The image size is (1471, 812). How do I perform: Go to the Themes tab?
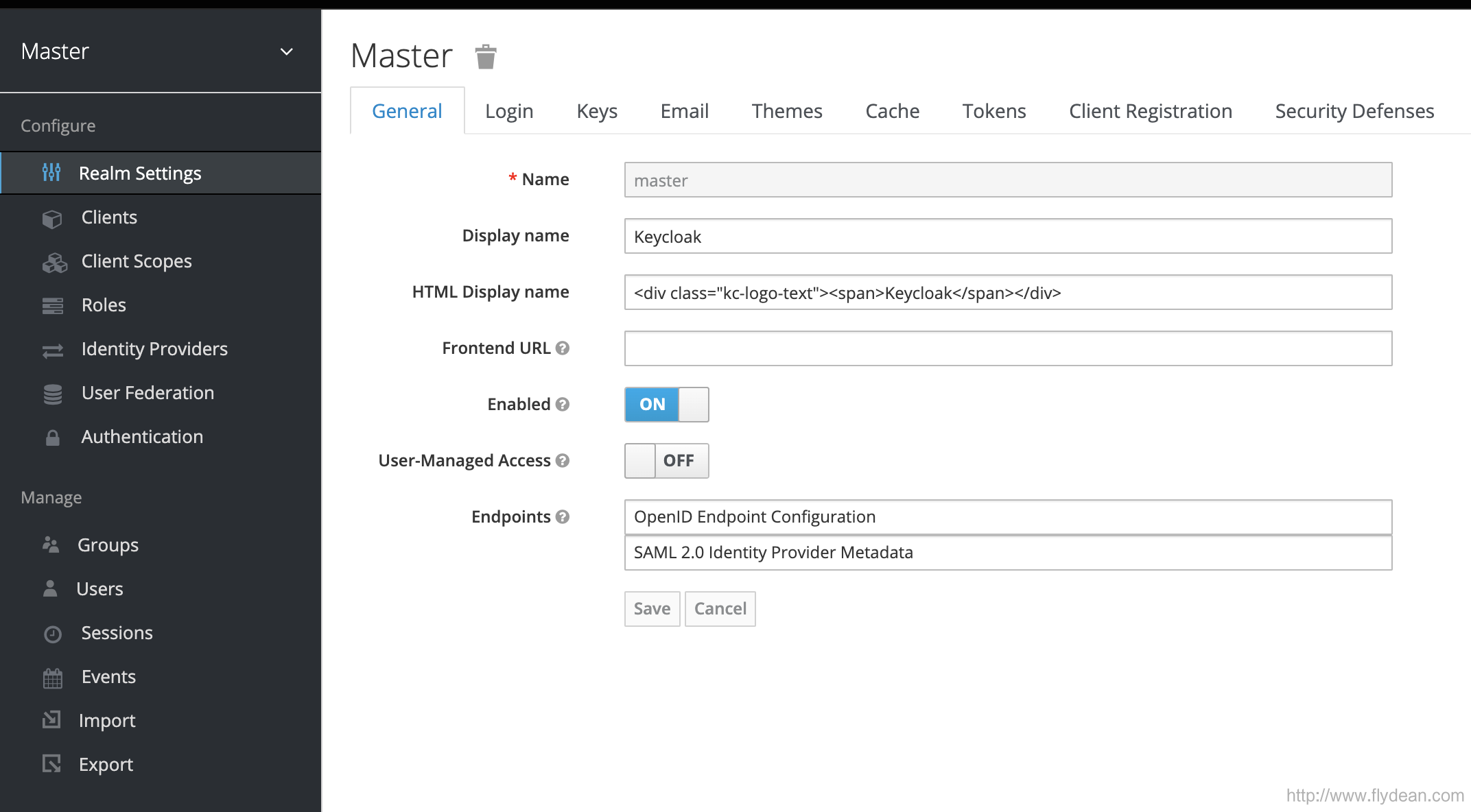tap(787, 111)
